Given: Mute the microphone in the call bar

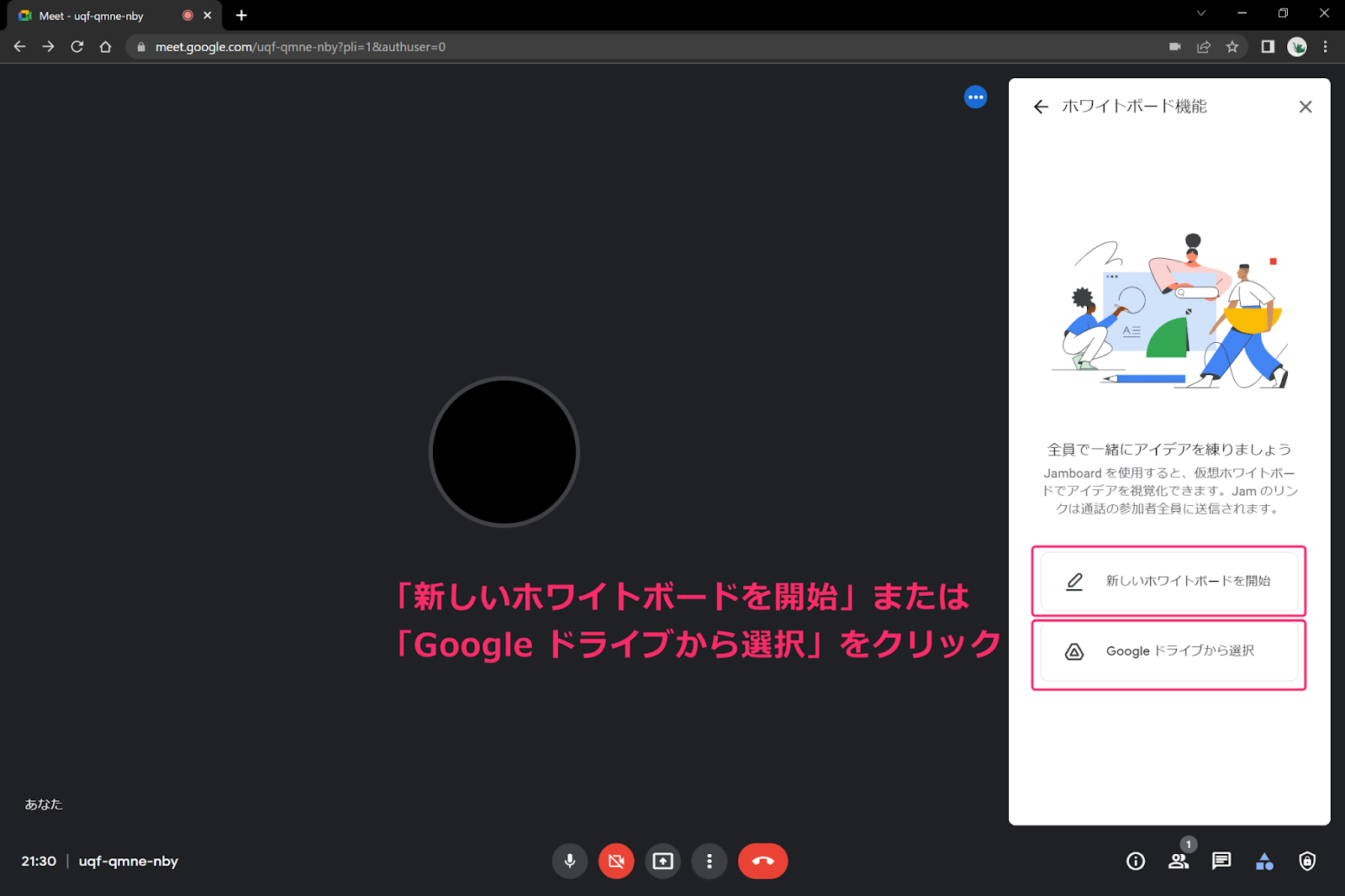Looking at the screenshot, I should pyautogui.click(x=569, y=861).
